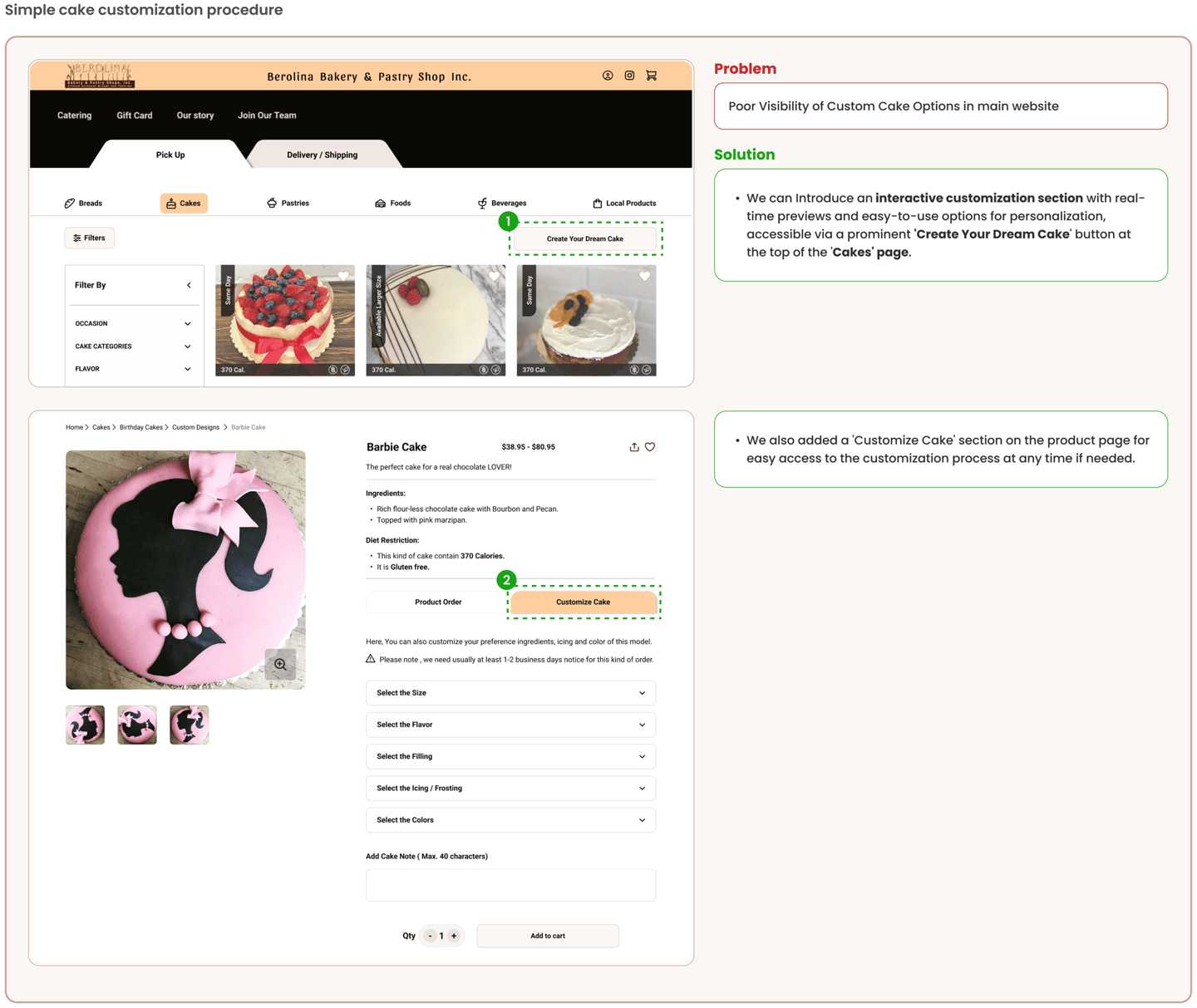
Task: Click the Berolina Bakery logo
Action: 100,76
